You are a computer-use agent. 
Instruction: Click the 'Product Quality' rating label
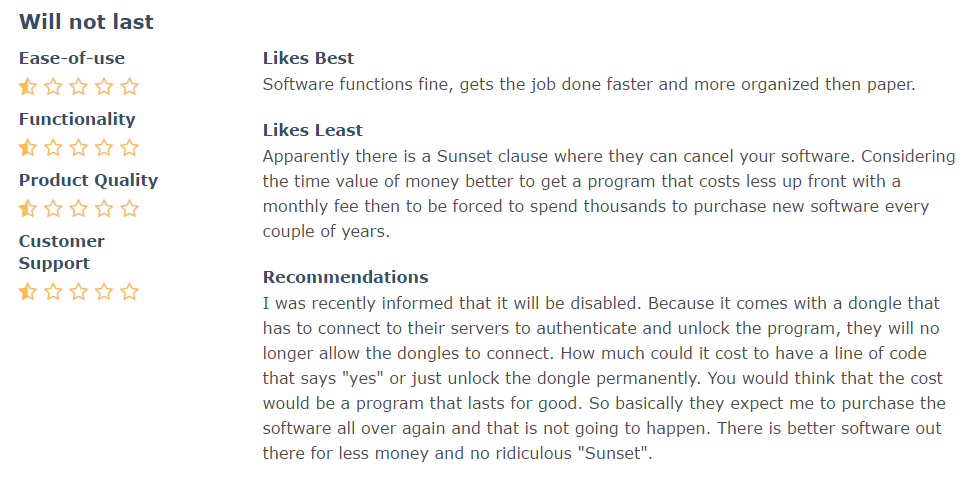[88, 180]
